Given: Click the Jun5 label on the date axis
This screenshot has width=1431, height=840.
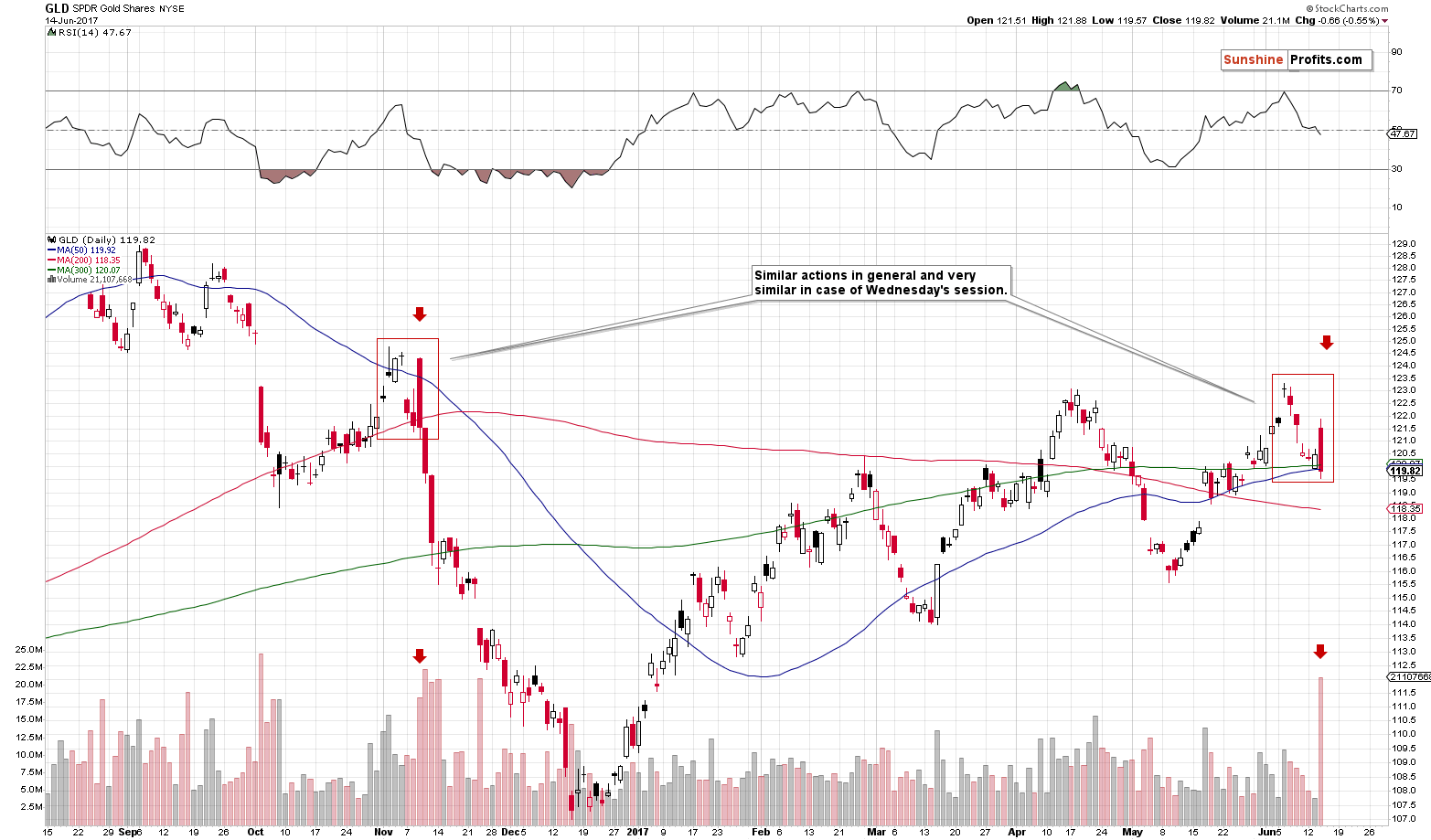Looking at the screenshot, I should 1269,833.
